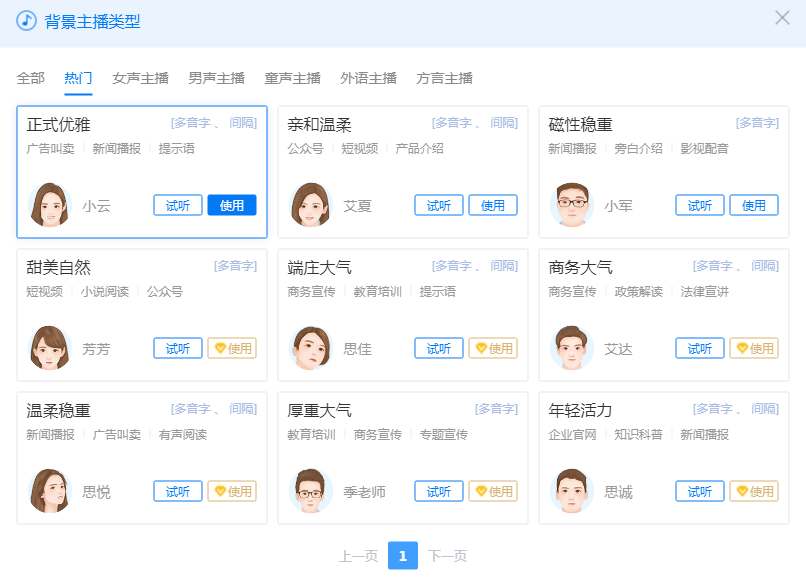Click 芳芳's avatar
The image size is (806, 584).
click(50, 348)
